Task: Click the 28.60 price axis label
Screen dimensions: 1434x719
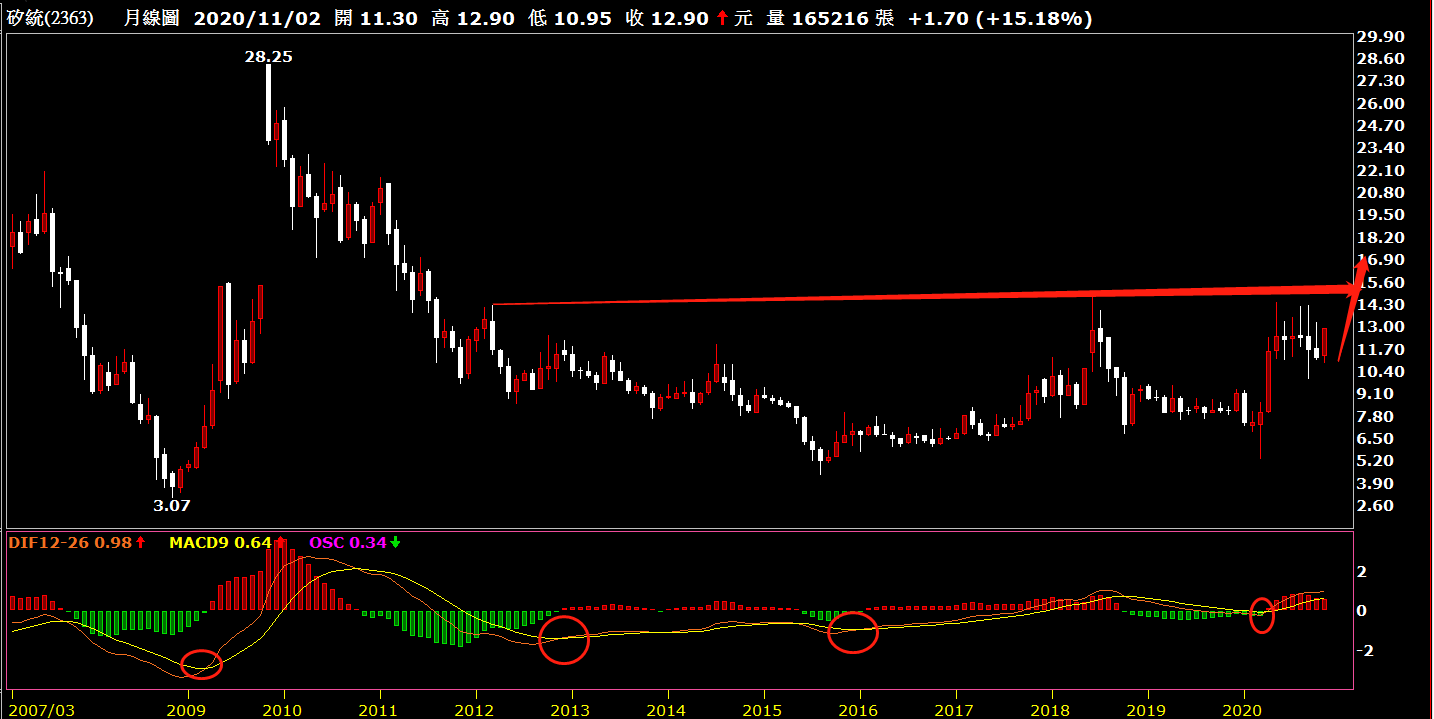Action: click(1382, 59)
